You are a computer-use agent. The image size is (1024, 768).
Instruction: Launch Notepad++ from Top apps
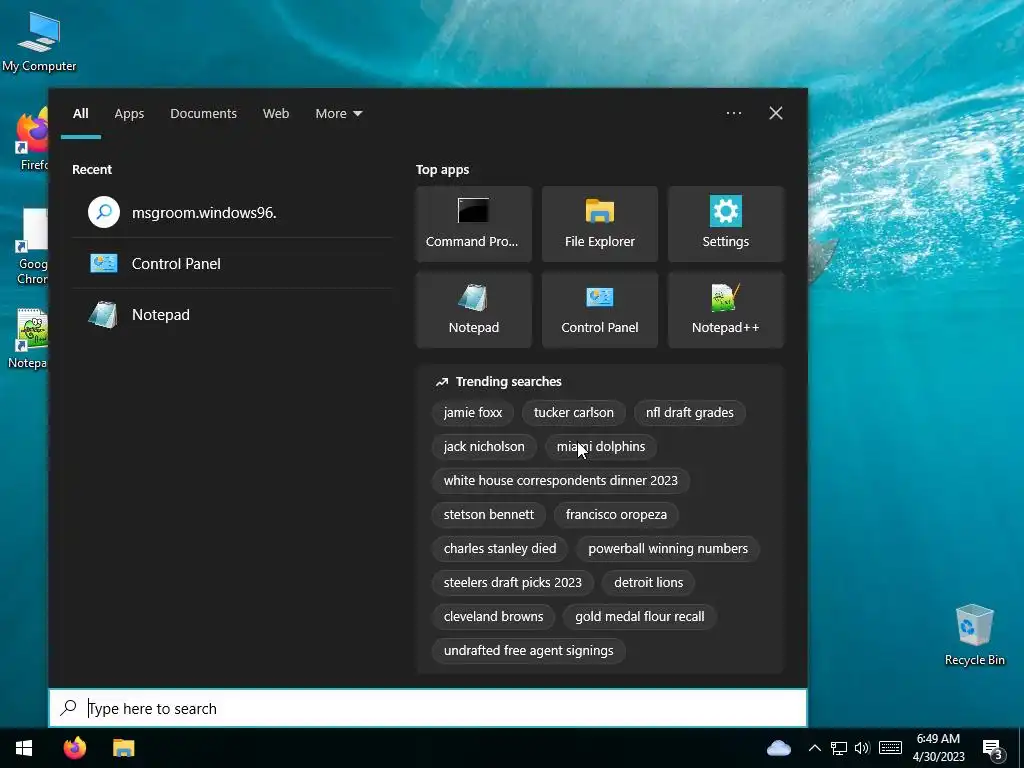pos(726,310)
